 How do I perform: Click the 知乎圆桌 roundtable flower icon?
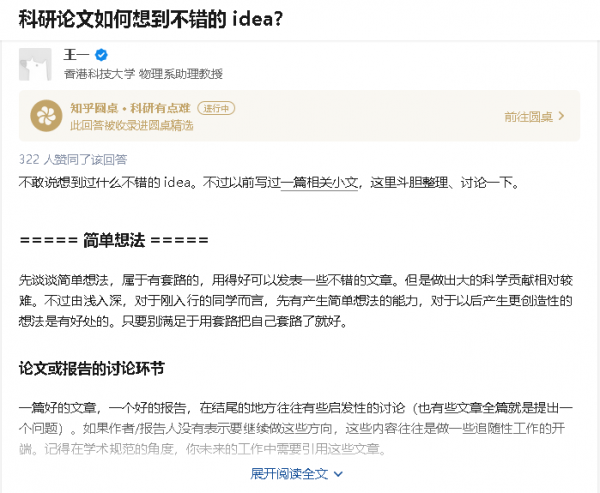(45, 116)
